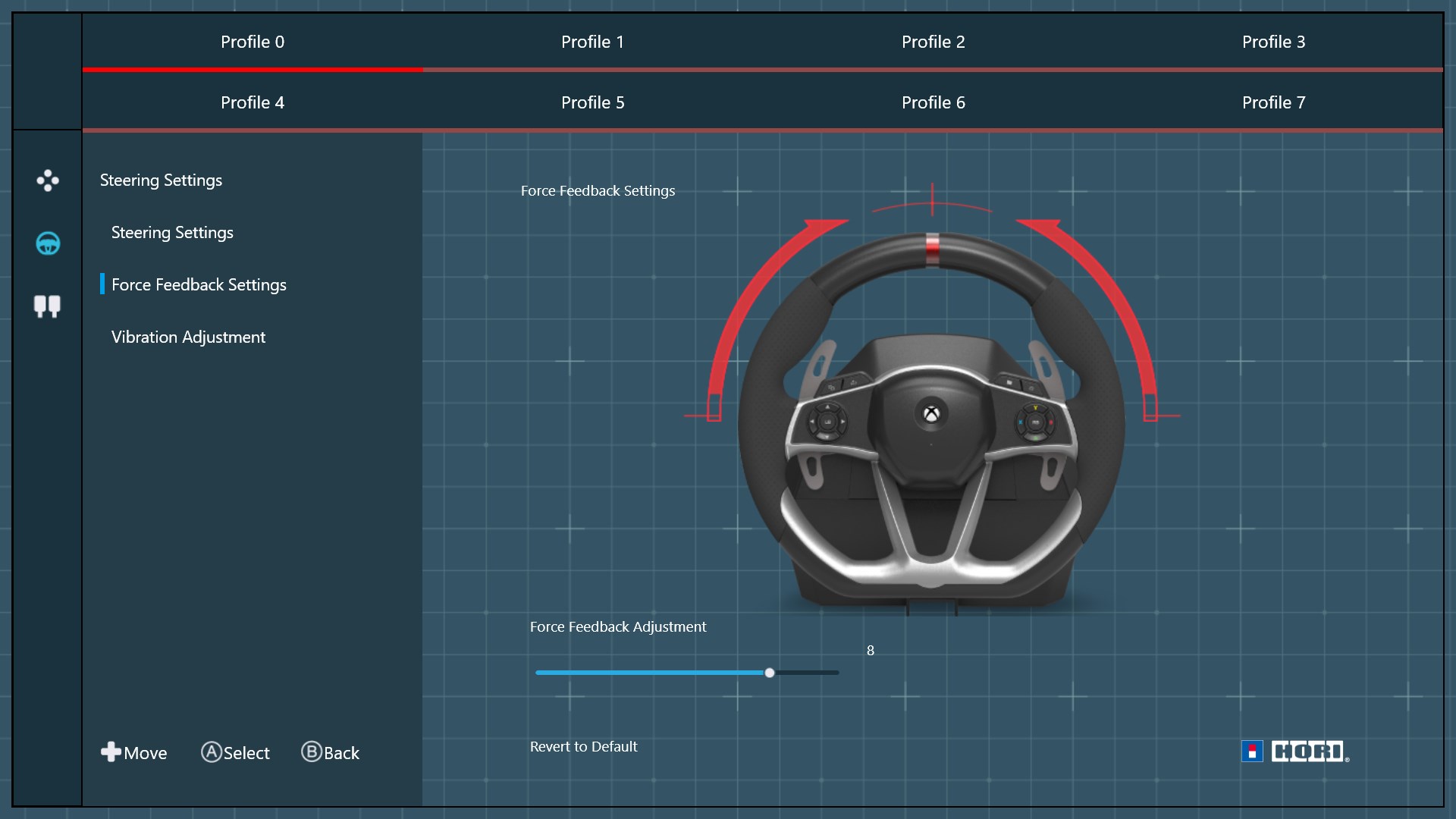The height and width of the screenshot is (819, 1456).
Task: Select the steering wheel sidebar icon
Action: [48, 243]
